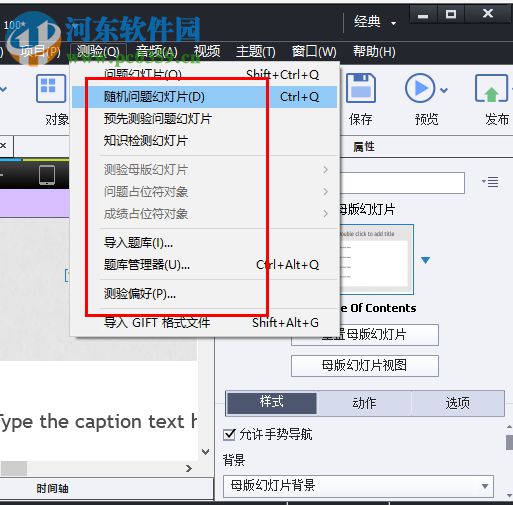
Task: Close the application window
Action: [488, 14]
